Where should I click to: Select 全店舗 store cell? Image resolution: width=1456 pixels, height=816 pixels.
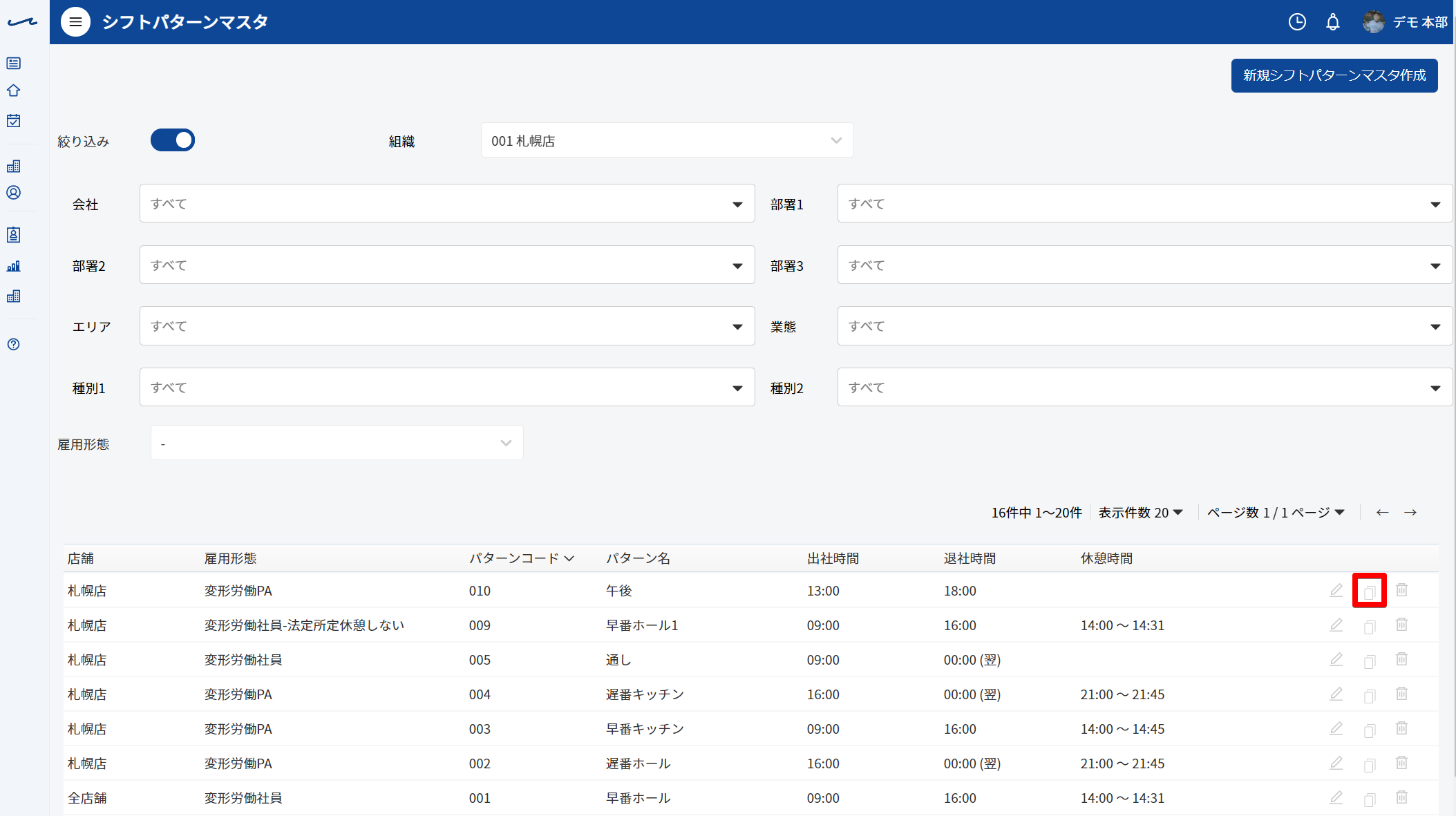coord(87,798)
